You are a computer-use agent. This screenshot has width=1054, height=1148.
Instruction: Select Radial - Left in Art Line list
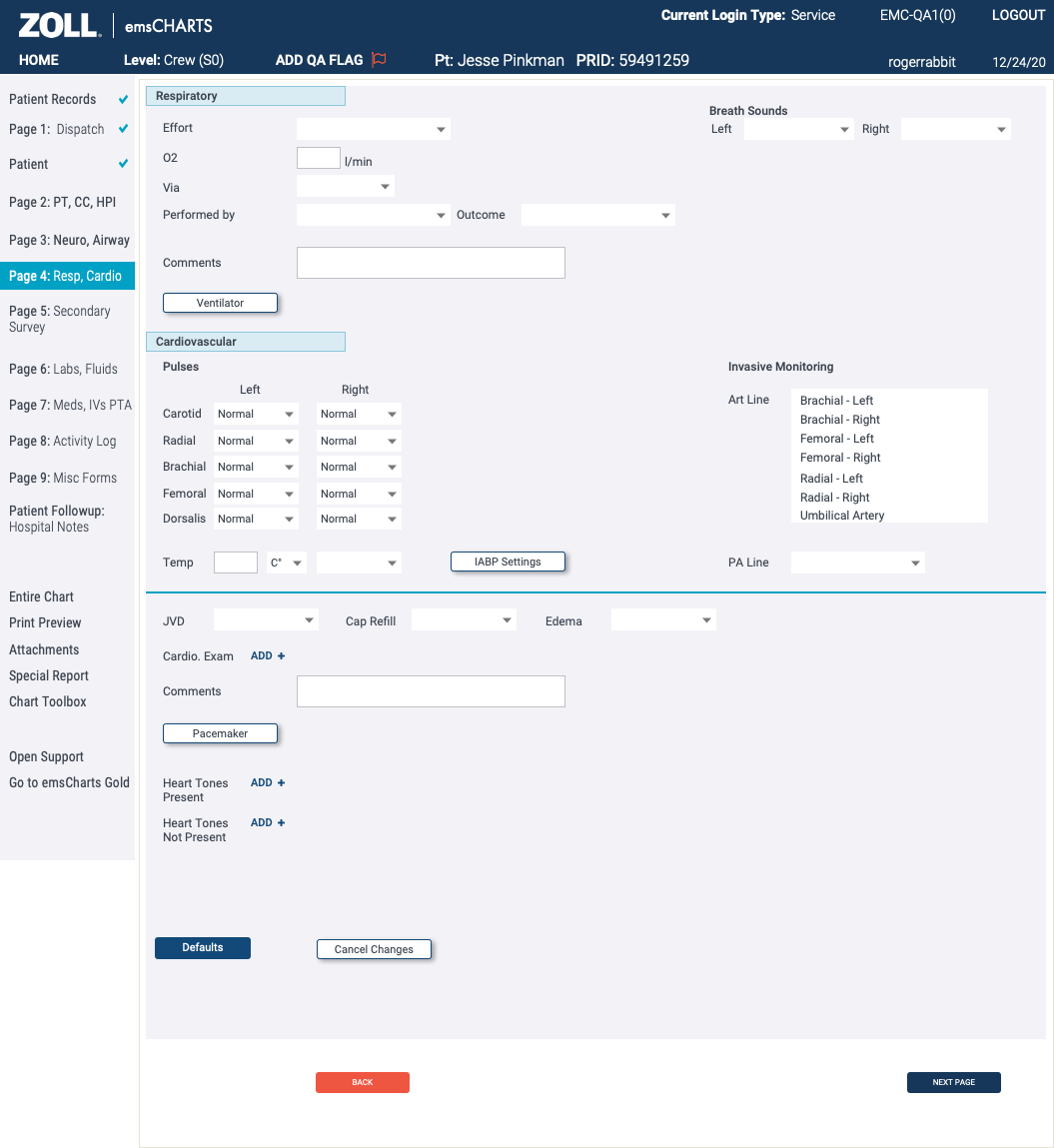tap(831, 479)
